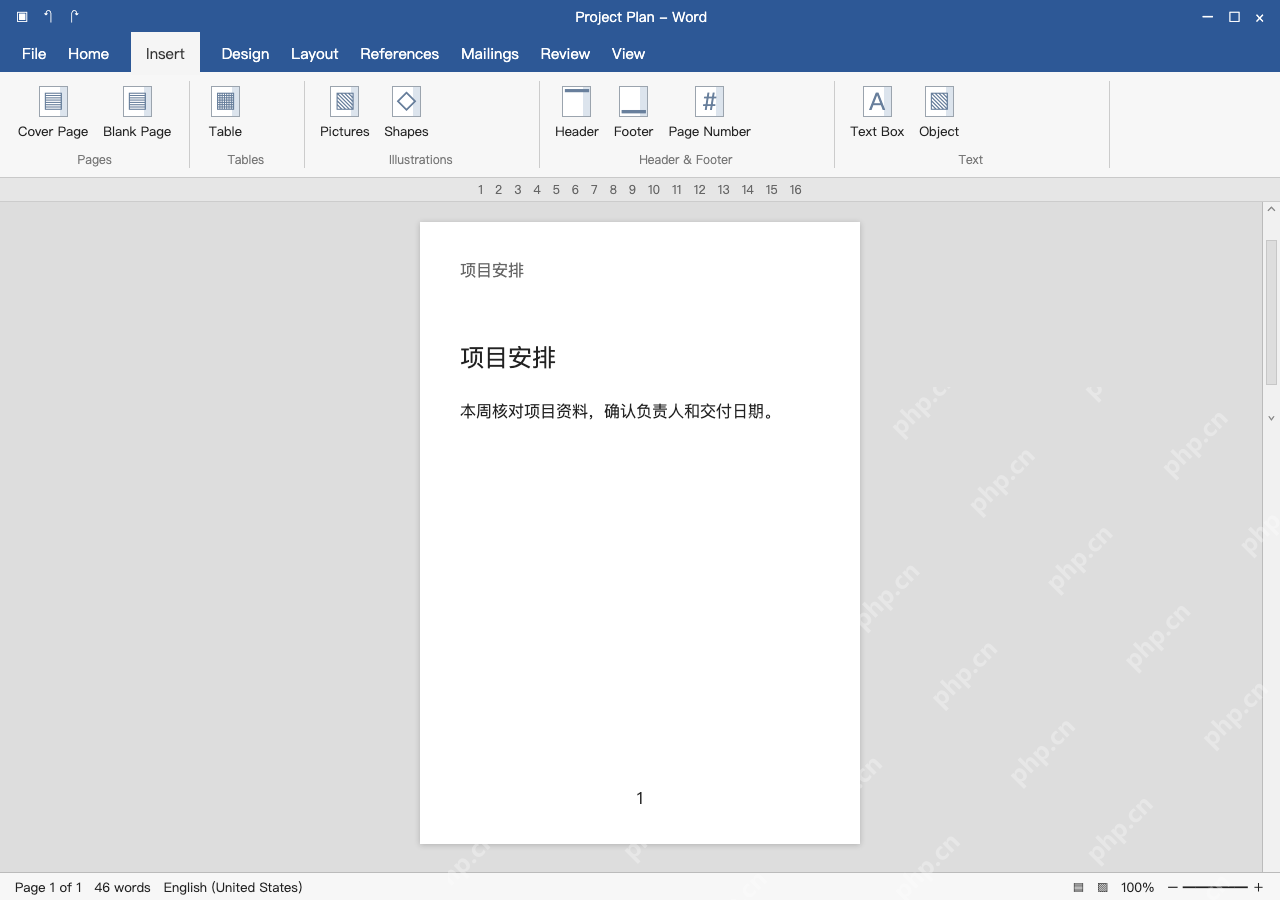
Task: Click "English (United States)" language indicator
Action: (233, 887)
